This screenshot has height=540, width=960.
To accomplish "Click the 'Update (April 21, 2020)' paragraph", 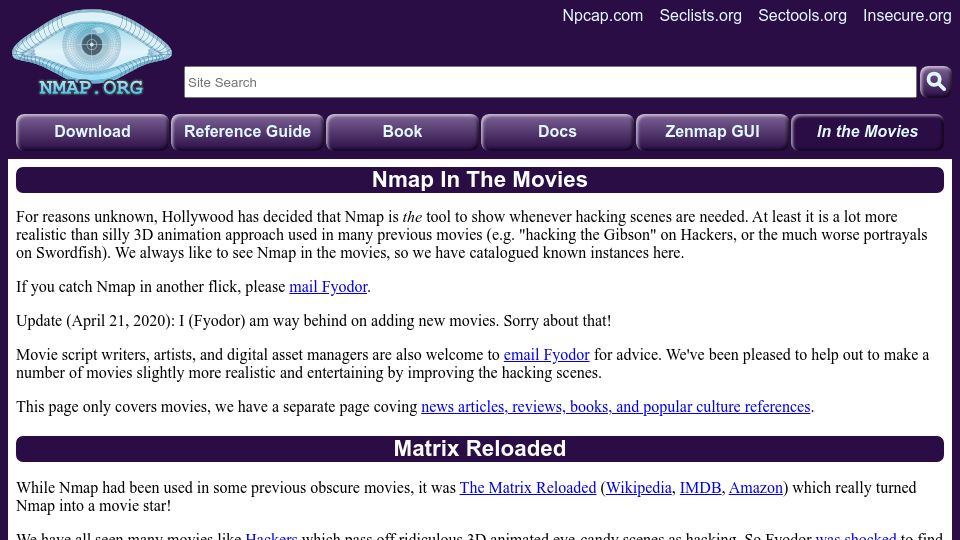I will tap(313, 321).
